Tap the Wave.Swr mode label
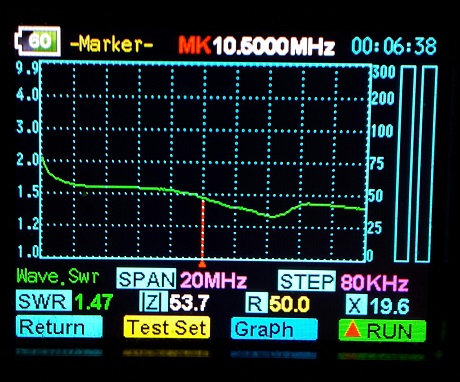 [58, 276]
